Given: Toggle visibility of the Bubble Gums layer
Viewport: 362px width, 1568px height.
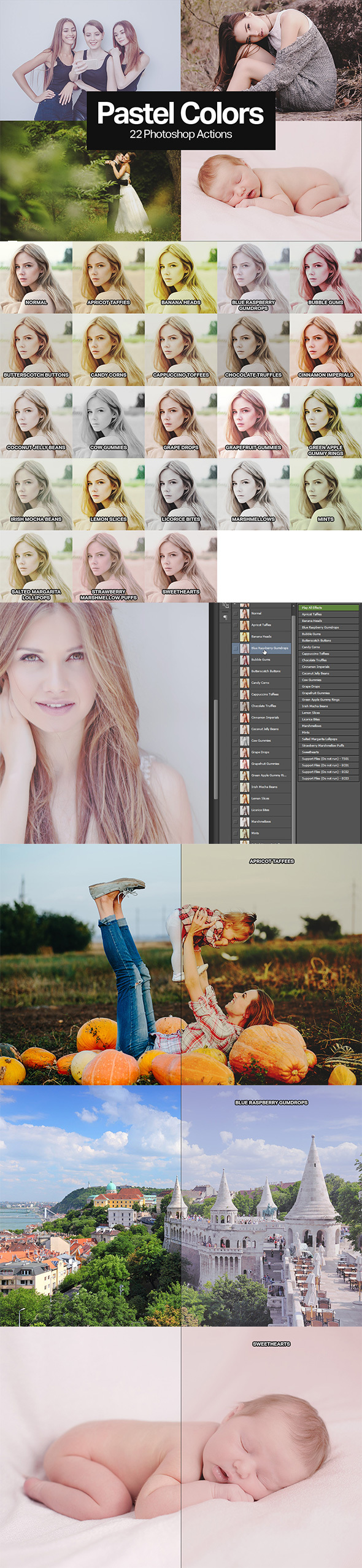Looking at the screenshot, I should pyautogui.click(x=236, y=660).
